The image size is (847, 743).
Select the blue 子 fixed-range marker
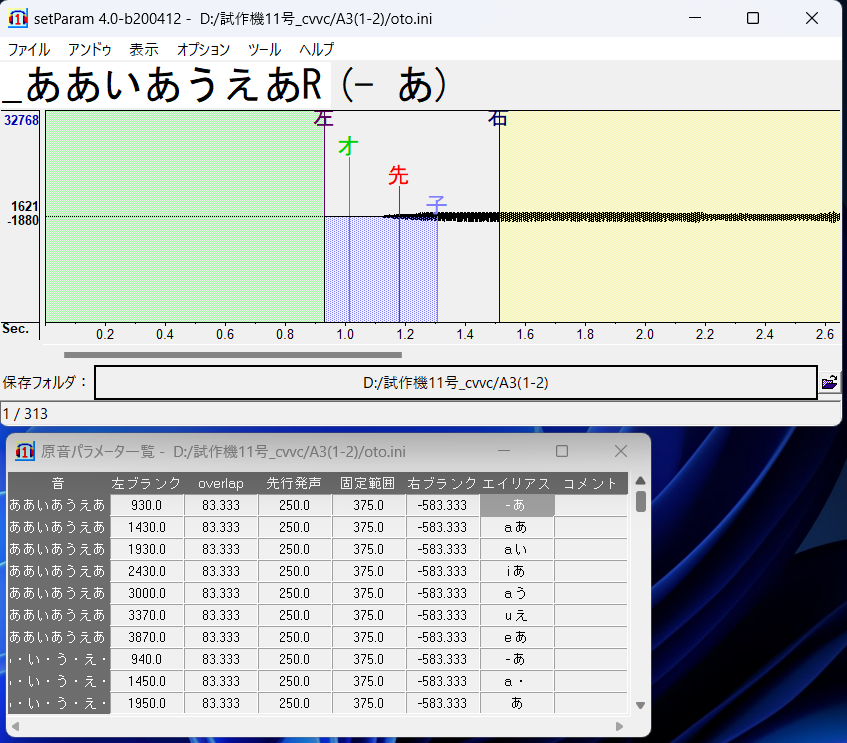[436, 205]
